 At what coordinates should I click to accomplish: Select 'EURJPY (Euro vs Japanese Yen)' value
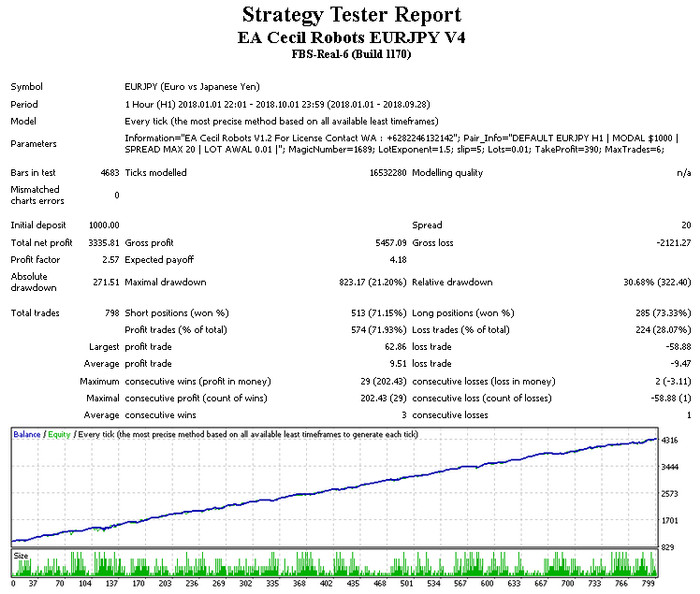(192, 87)
